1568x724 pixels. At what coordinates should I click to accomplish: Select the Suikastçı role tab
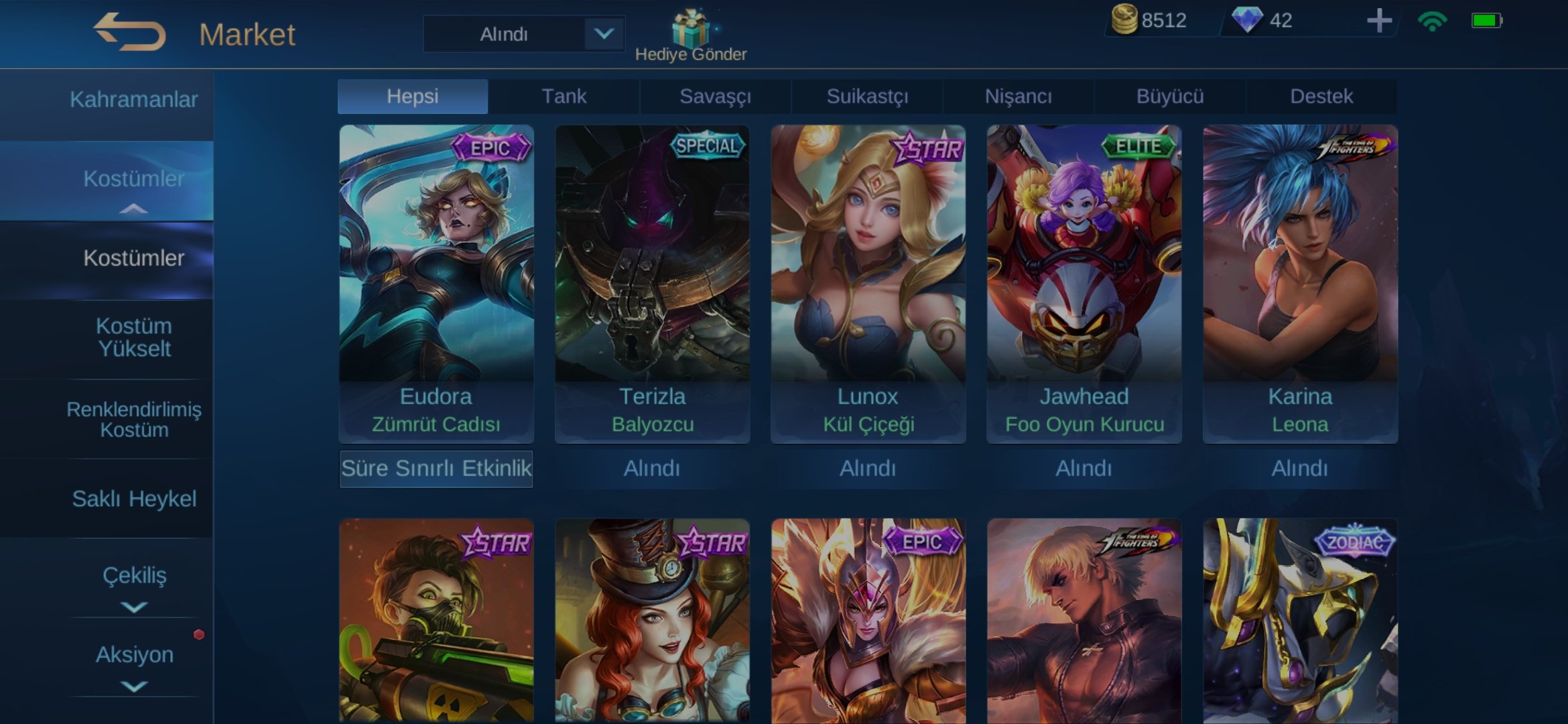(x=867, y=97)
